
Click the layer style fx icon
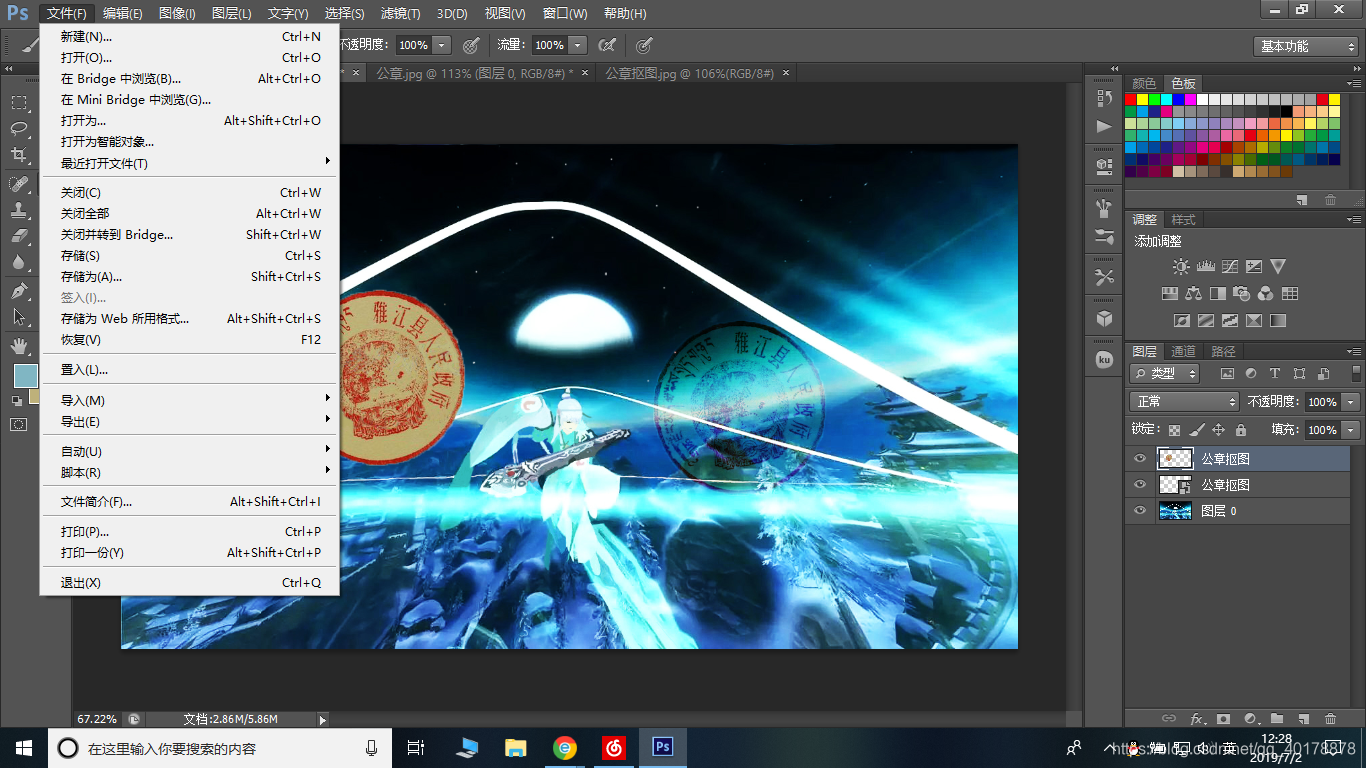point(1197,719)
